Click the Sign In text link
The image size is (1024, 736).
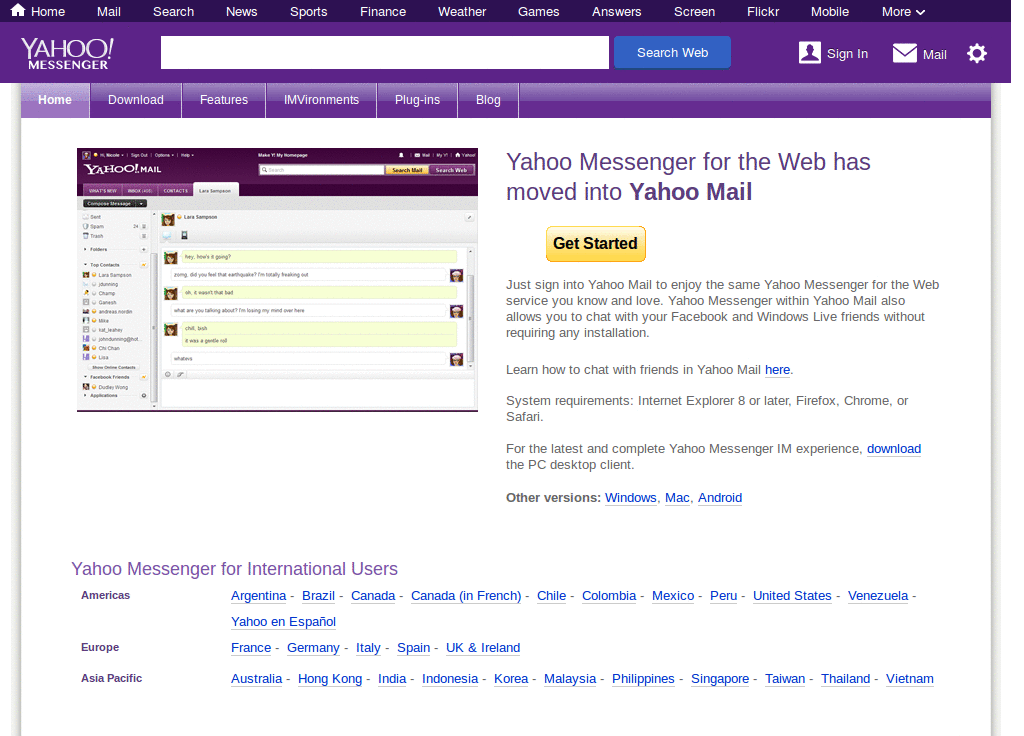click(847, 54)
